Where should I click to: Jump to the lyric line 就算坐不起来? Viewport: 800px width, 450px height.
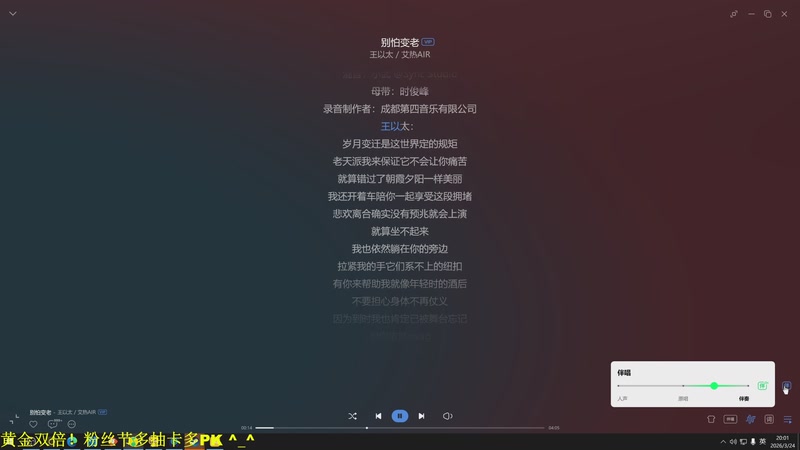[399, 231]
